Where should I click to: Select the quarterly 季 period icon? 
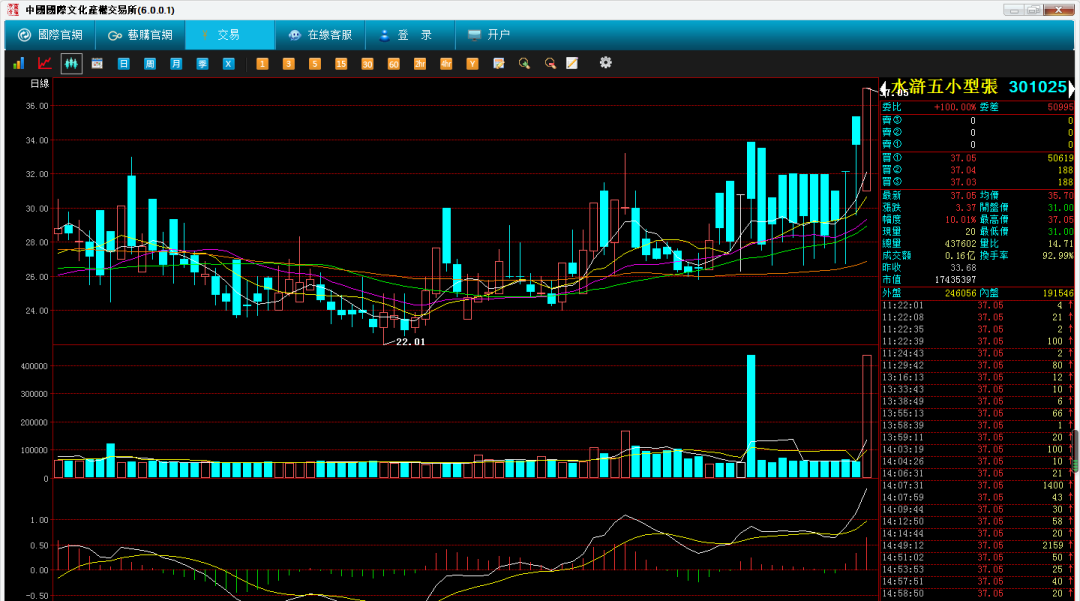pyautogui.click(x=202, y=63)
